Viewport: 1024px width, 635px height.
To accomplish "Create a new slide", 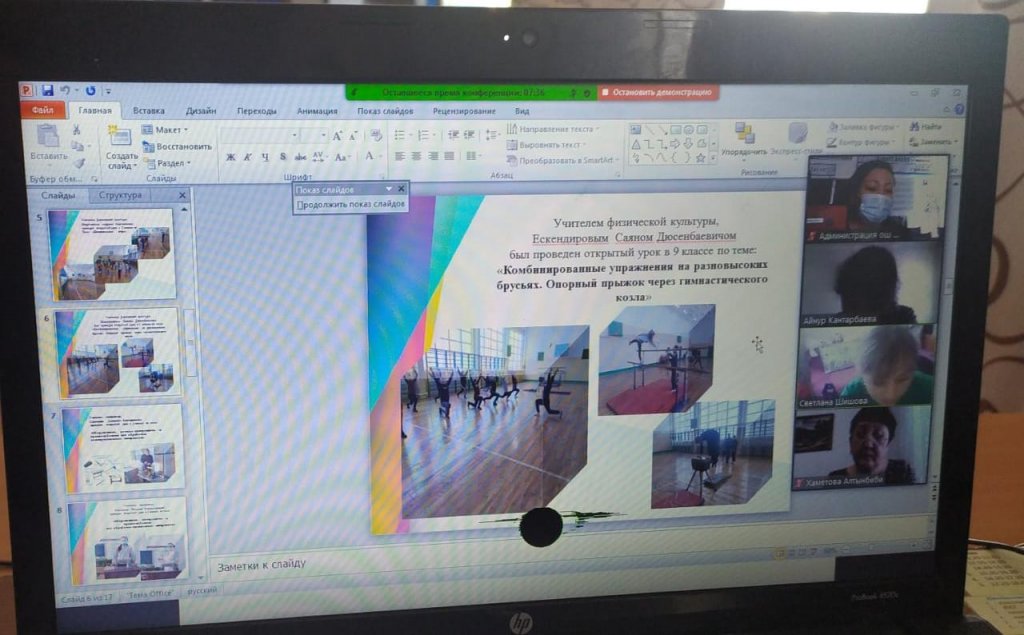I will tap(121, 148).
